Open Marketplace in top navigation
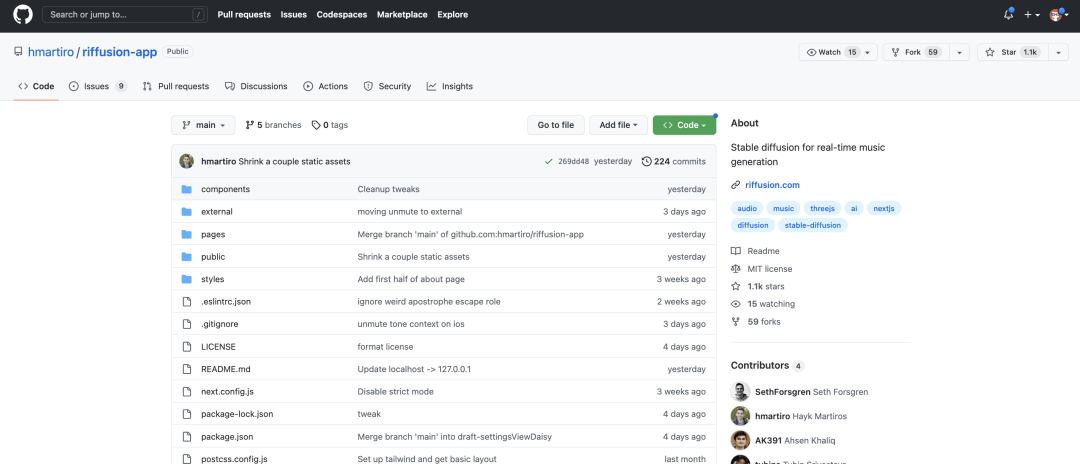The width and height of the screenshot is (1080, 464). coord(402,14)
